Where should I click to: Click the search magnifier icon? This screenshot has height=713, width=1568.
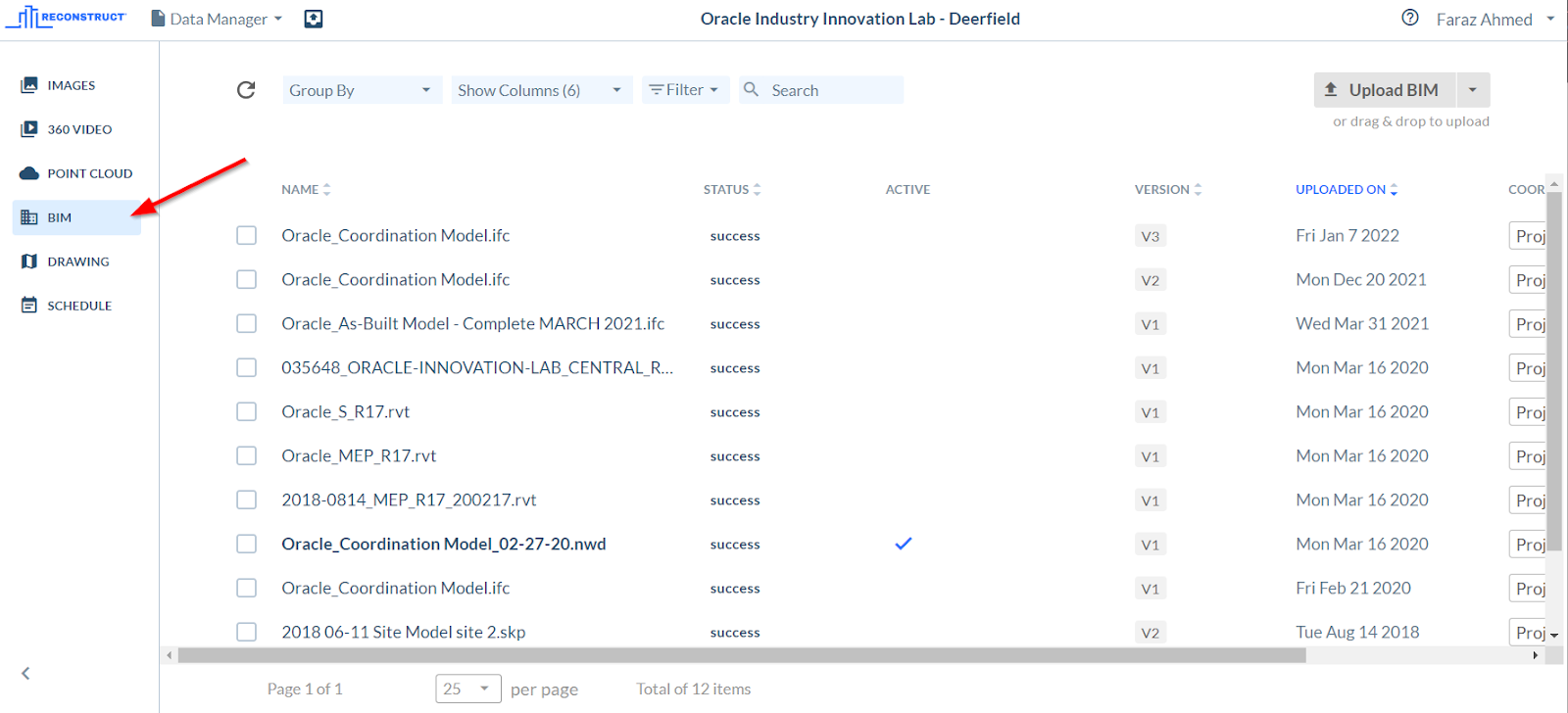(x=751, y=89)
